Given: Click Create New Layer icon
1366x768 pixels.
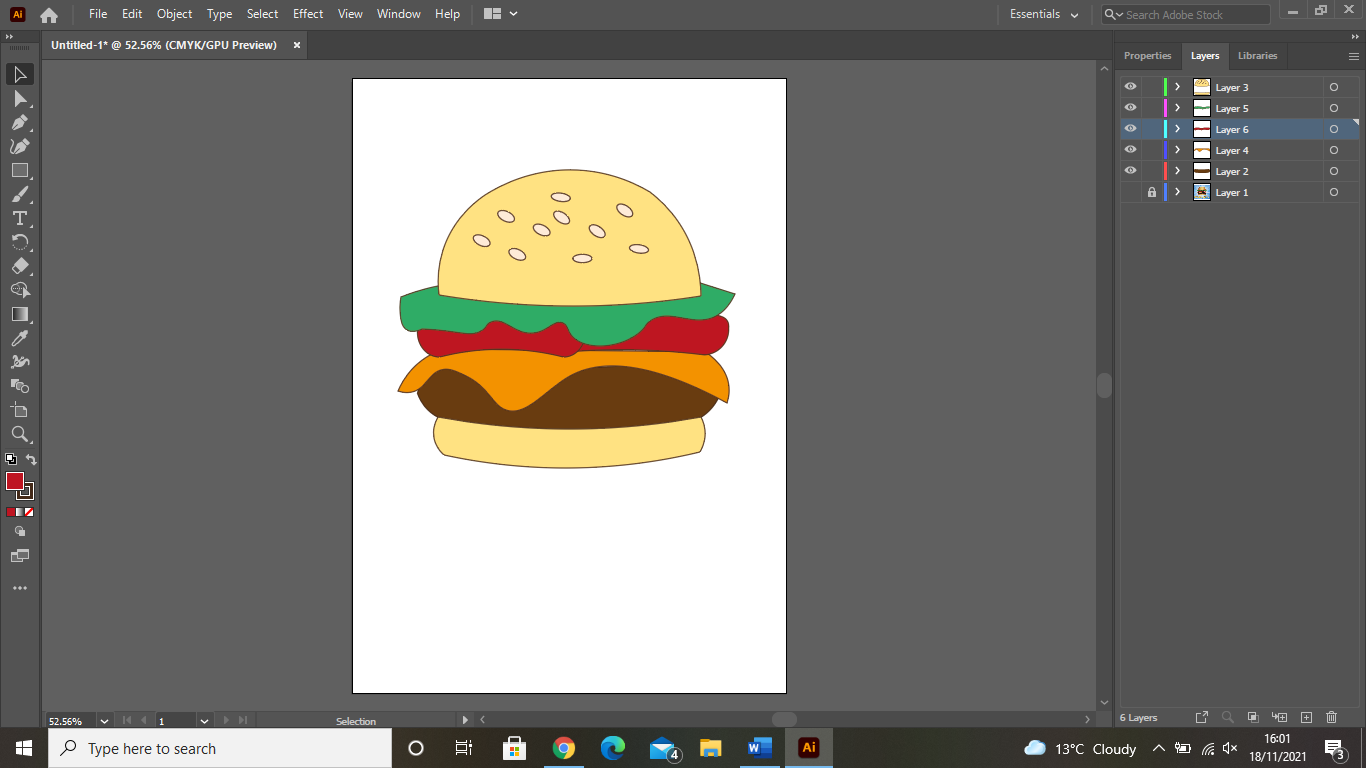Looking at the screenshot, I should [x=1306, y=718].
